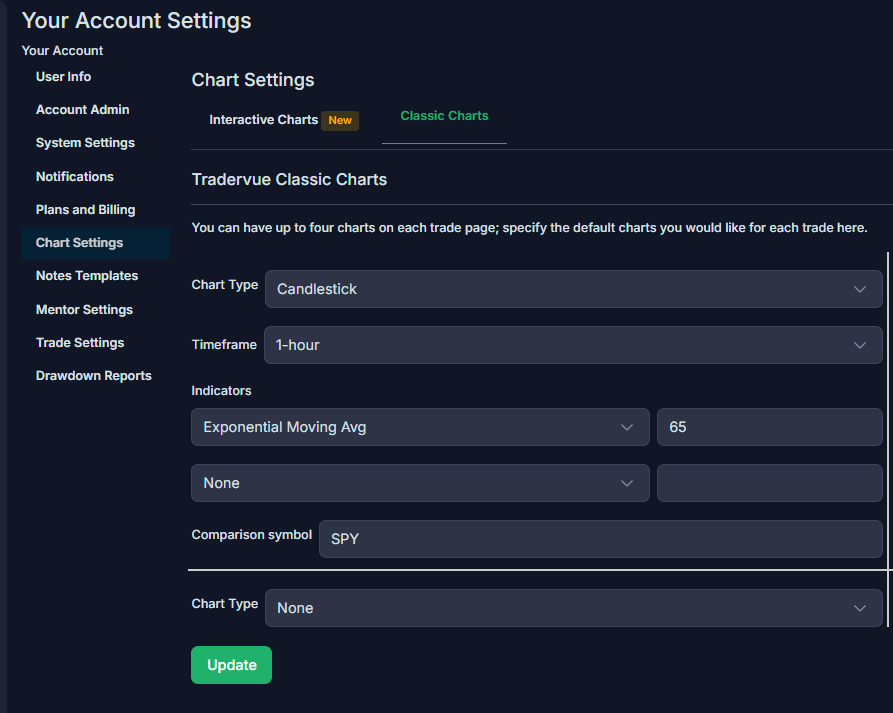
Task: Select Chart Settings in the sidebar
Action: [96, 243]
